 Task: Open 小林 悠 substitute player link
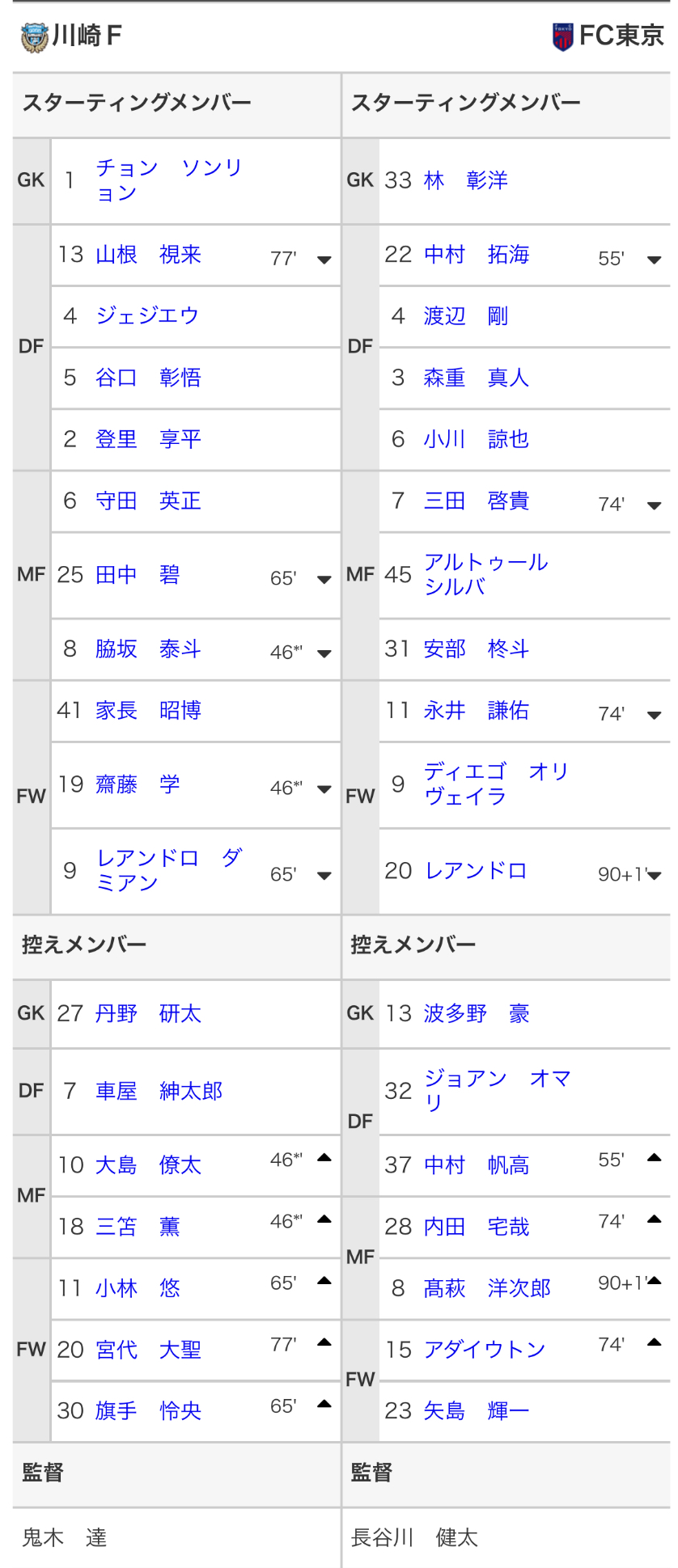[138, 1288]
